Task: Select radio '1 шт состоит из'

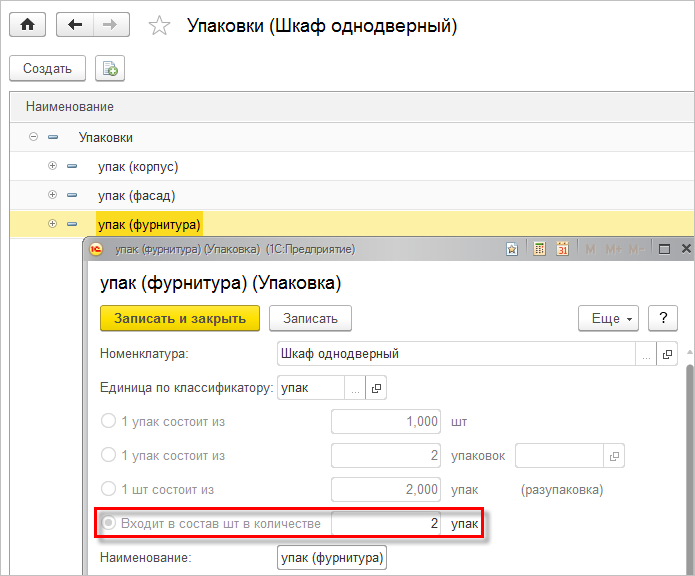Action: pyautogui.click(x=108, y=490)
